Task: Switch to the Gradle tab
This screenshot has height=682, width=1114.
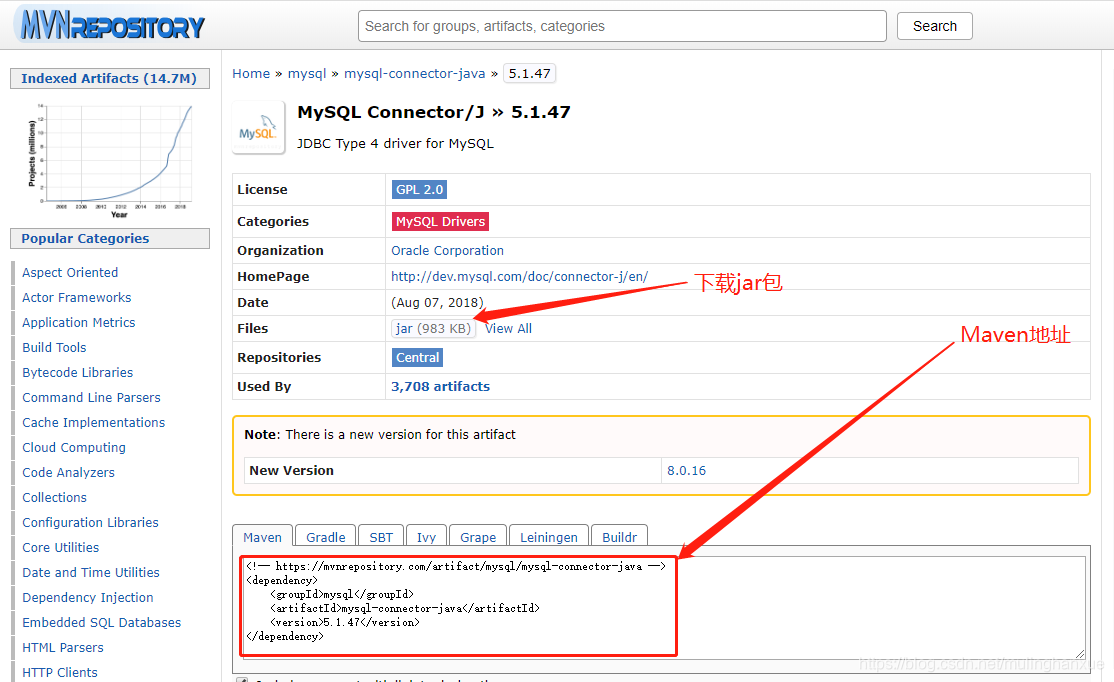Action: tap(325, 537)
